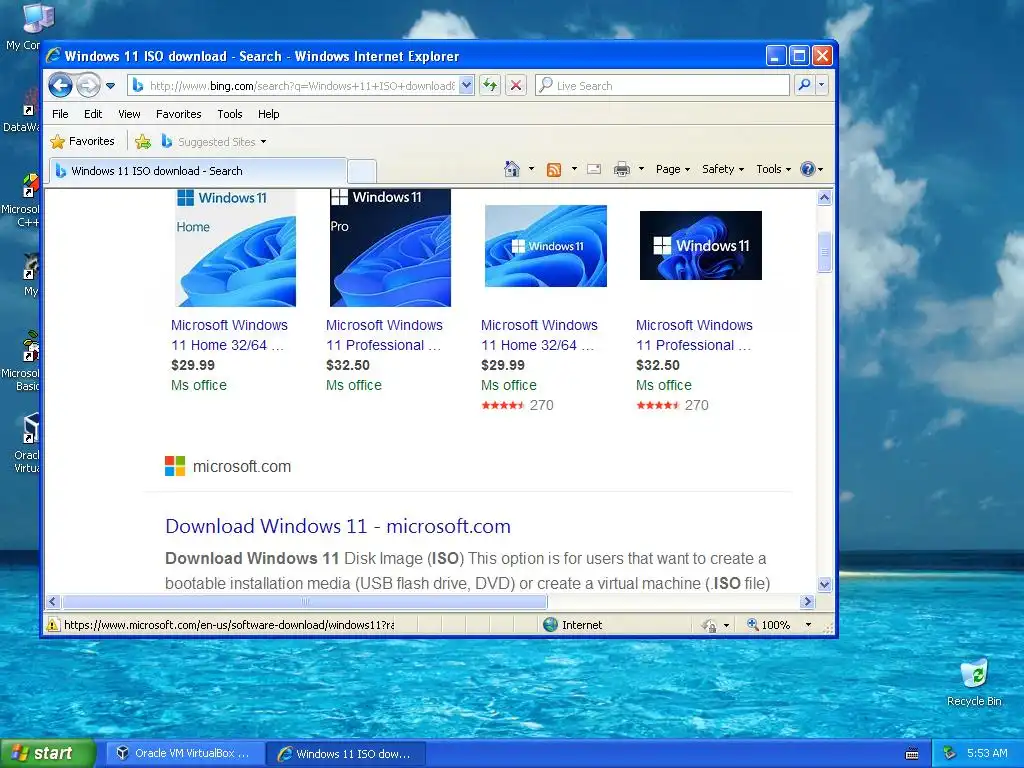The width and height of the screenshot is (1024, 768).
Task: Click the red Stop loading button
Action: pos(516,86)
